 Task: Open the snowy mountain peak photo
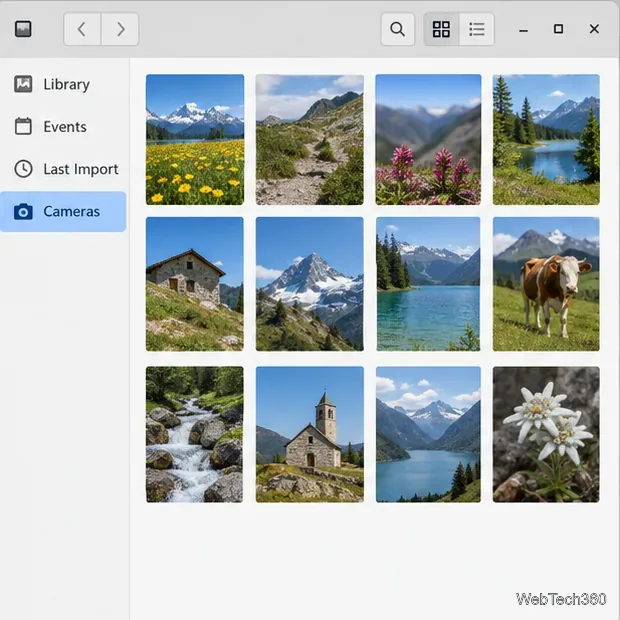(310, 284)
